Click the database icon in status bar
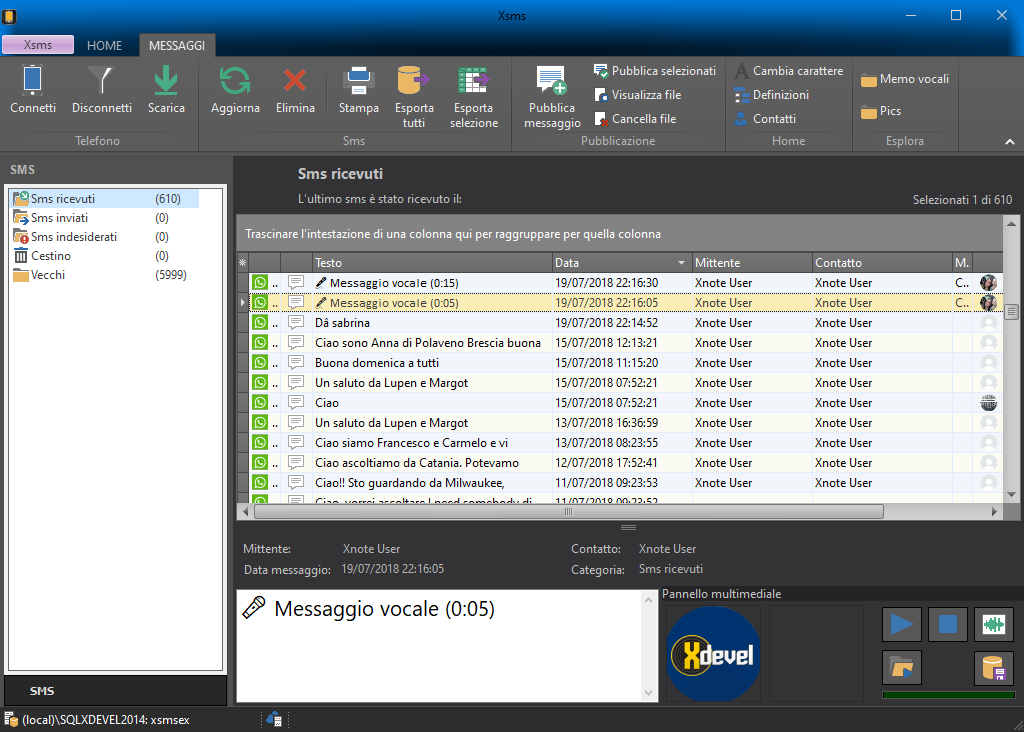The width and height of the screenshot is (1024, 732). click(10, 720)
